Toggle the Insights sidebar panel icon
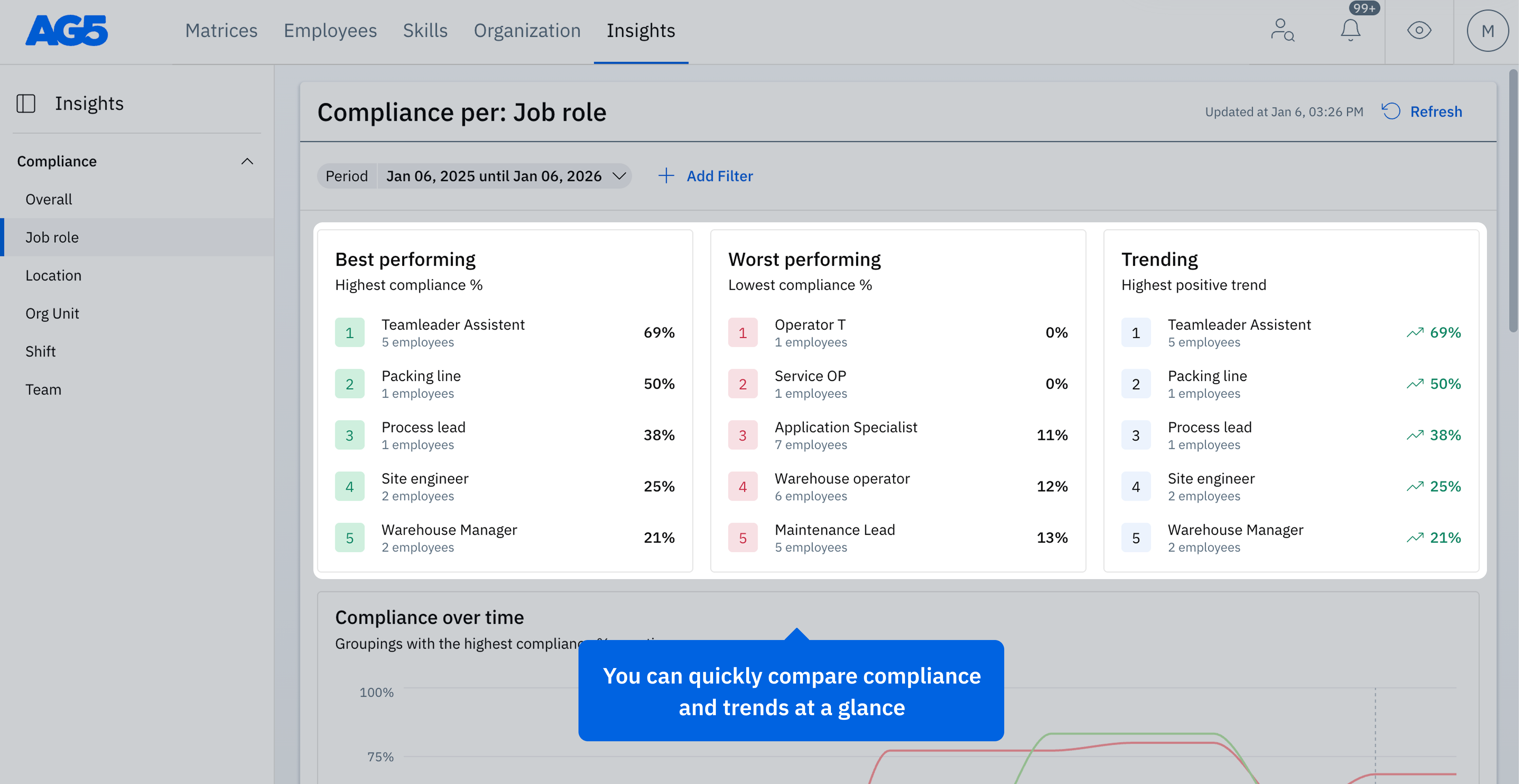This screenshot has width=1519, height=784. (26, 104)
